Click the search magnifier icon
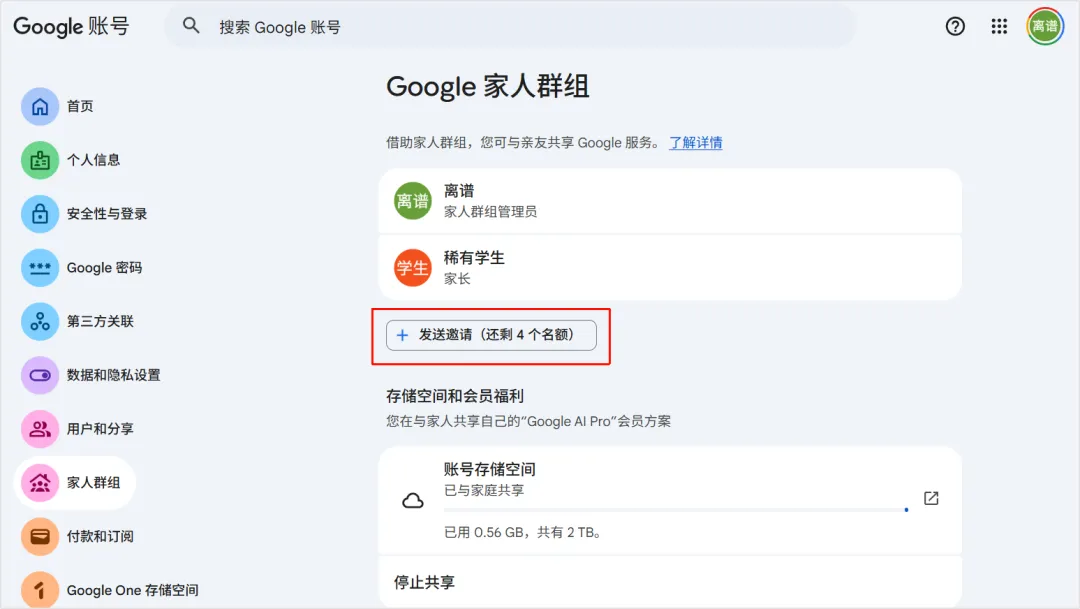The height and width of the screenshot is (609, 1080). 191,27
